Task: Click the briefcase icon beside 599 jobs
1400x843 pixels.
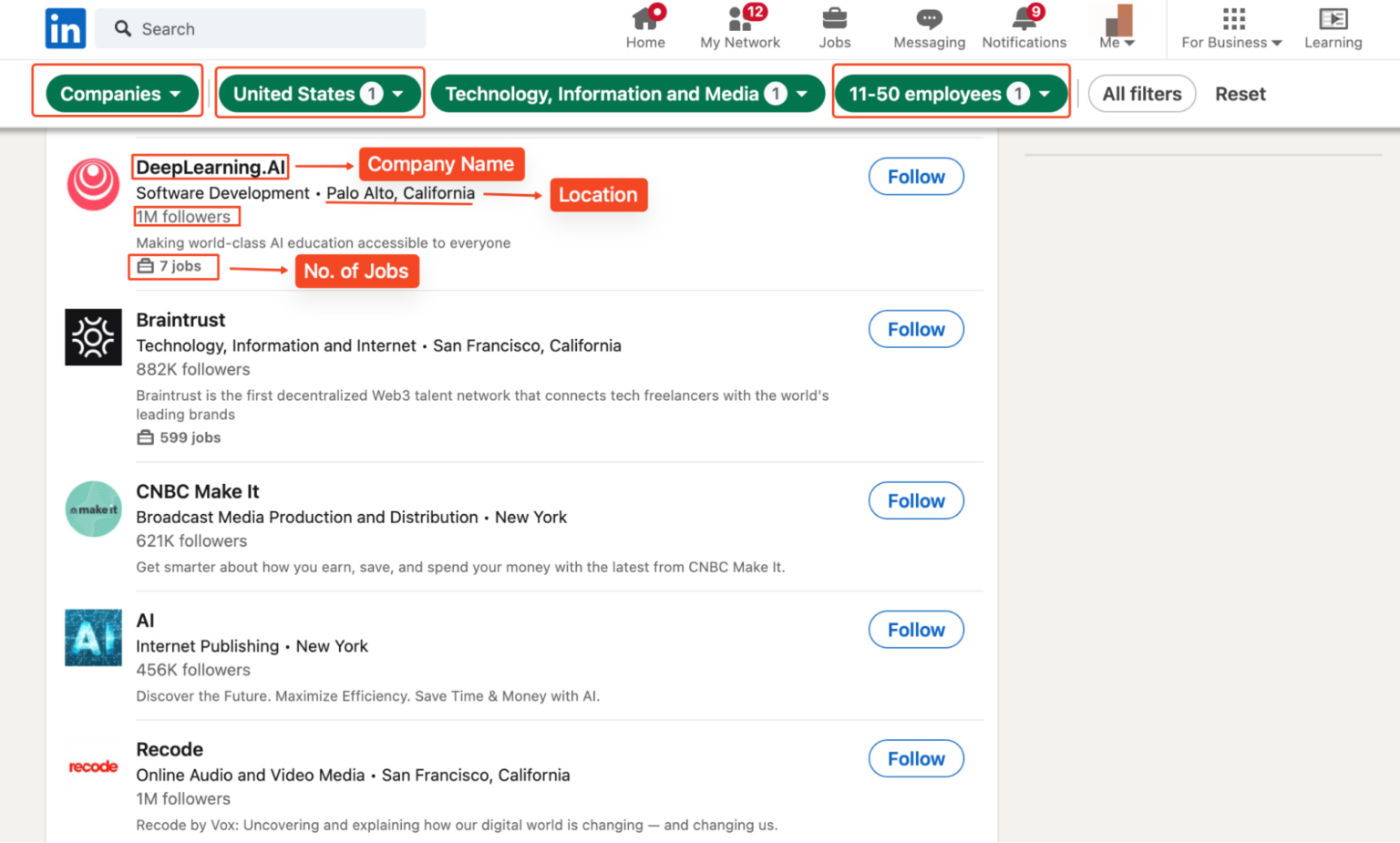Action: [145, 437]
